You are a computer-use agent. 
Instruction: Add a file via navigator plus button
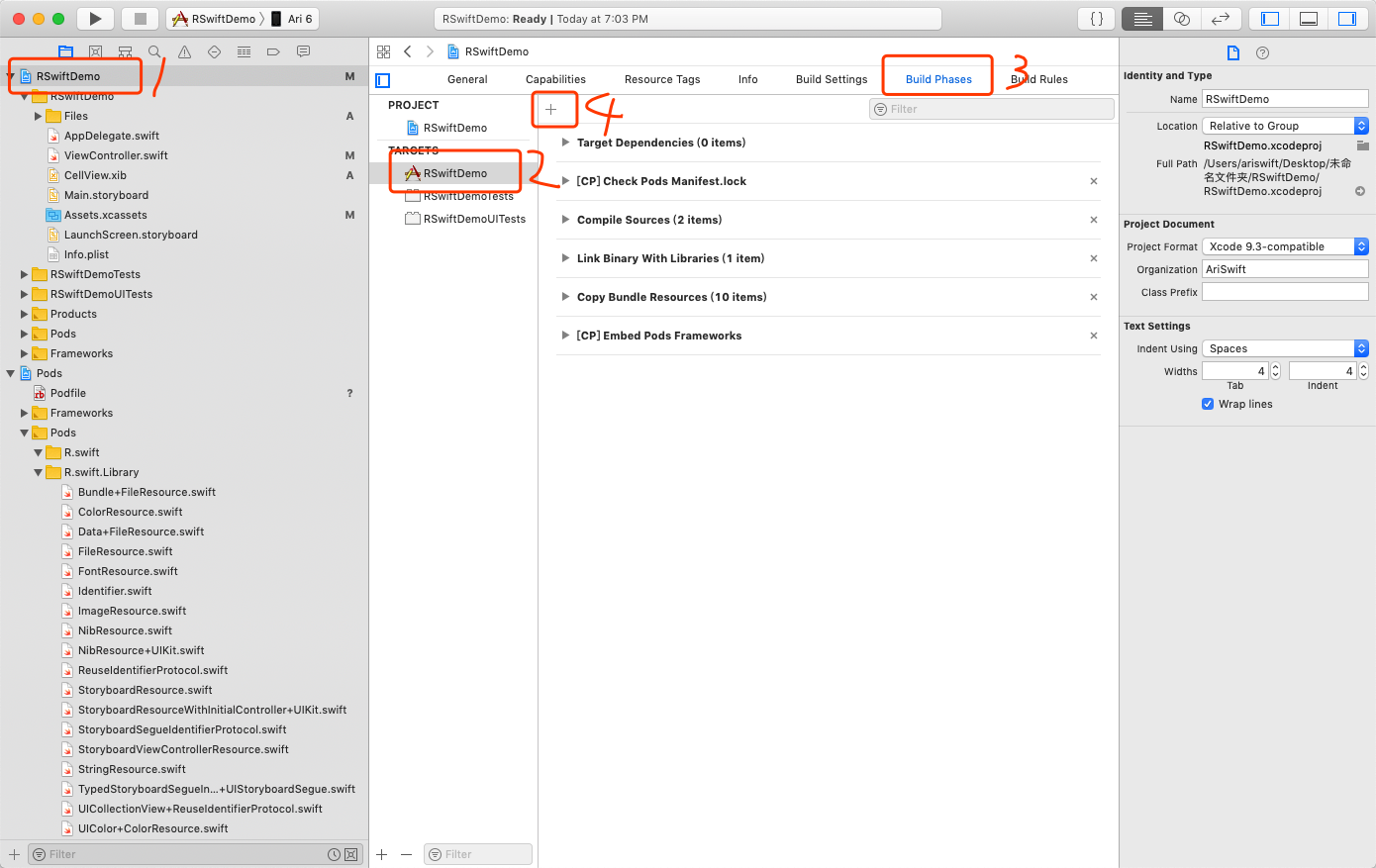14,854
